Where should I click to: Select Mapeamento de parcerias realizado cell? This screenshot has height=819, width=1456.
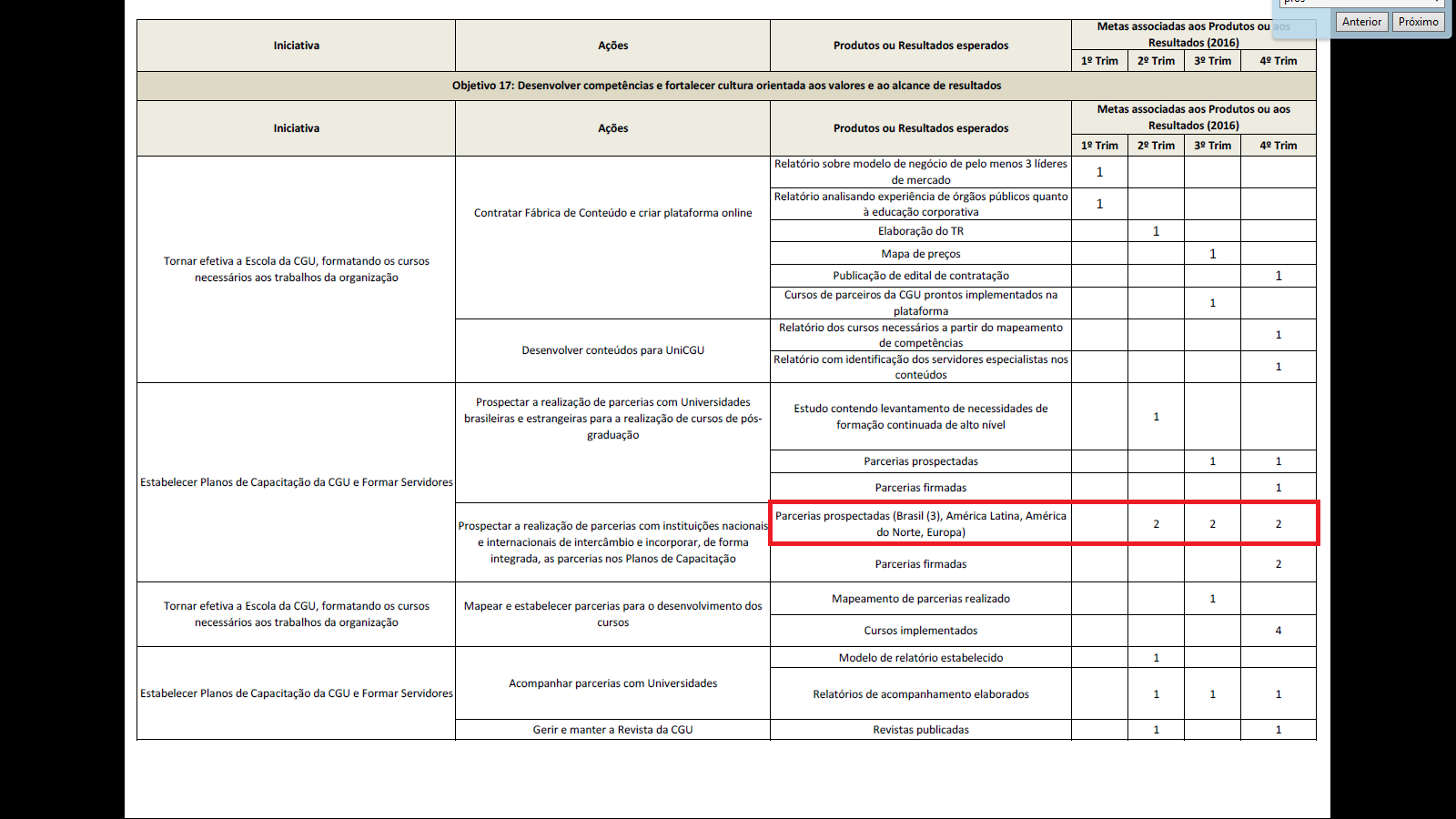(x=920, y=599)
